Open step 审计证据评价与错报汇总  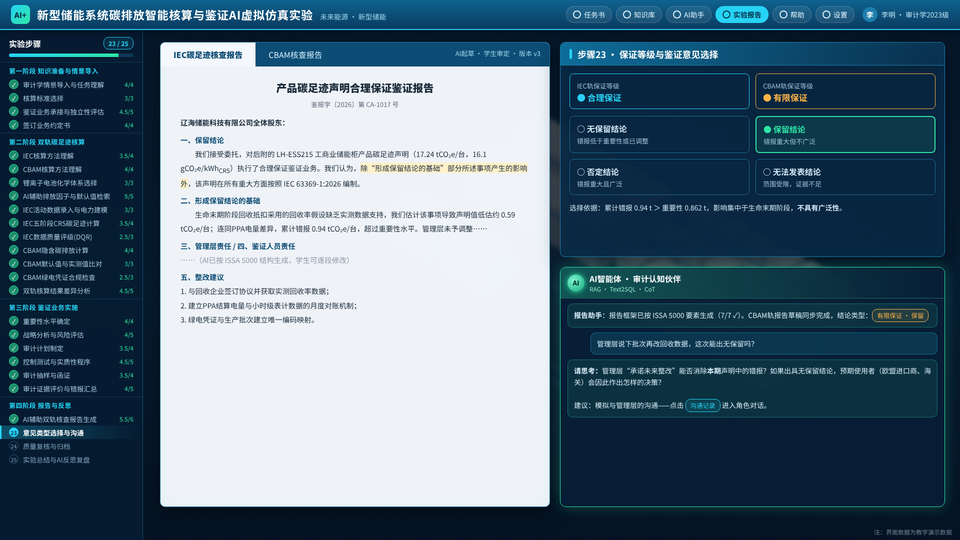coord(71,389)
